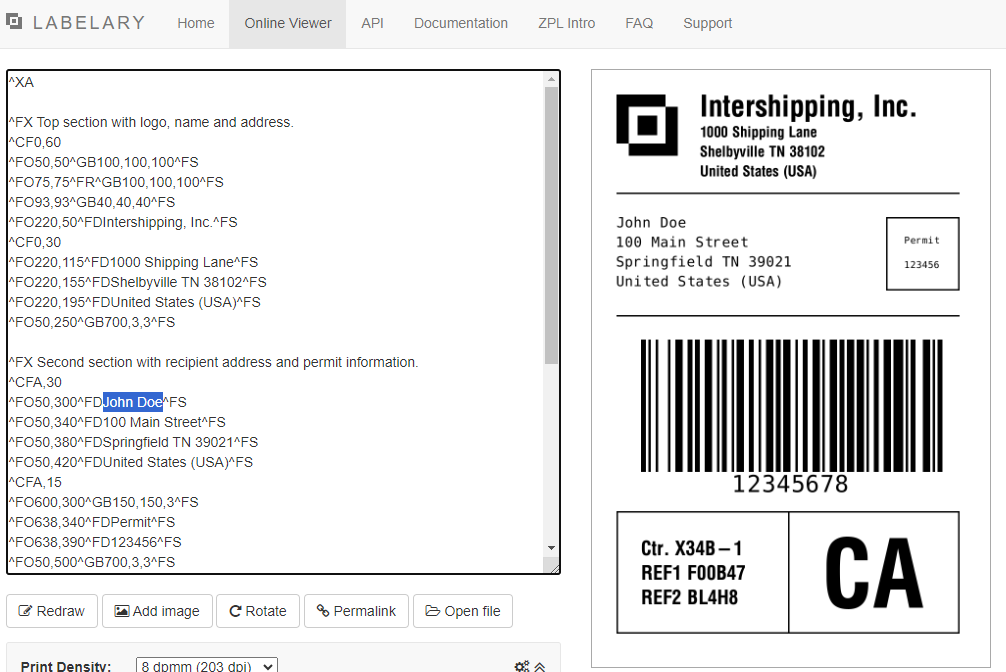Viewport: 1006px width, 672px height.
Task: Click the '^FX Second section' comment line
Action: (213, 362)
